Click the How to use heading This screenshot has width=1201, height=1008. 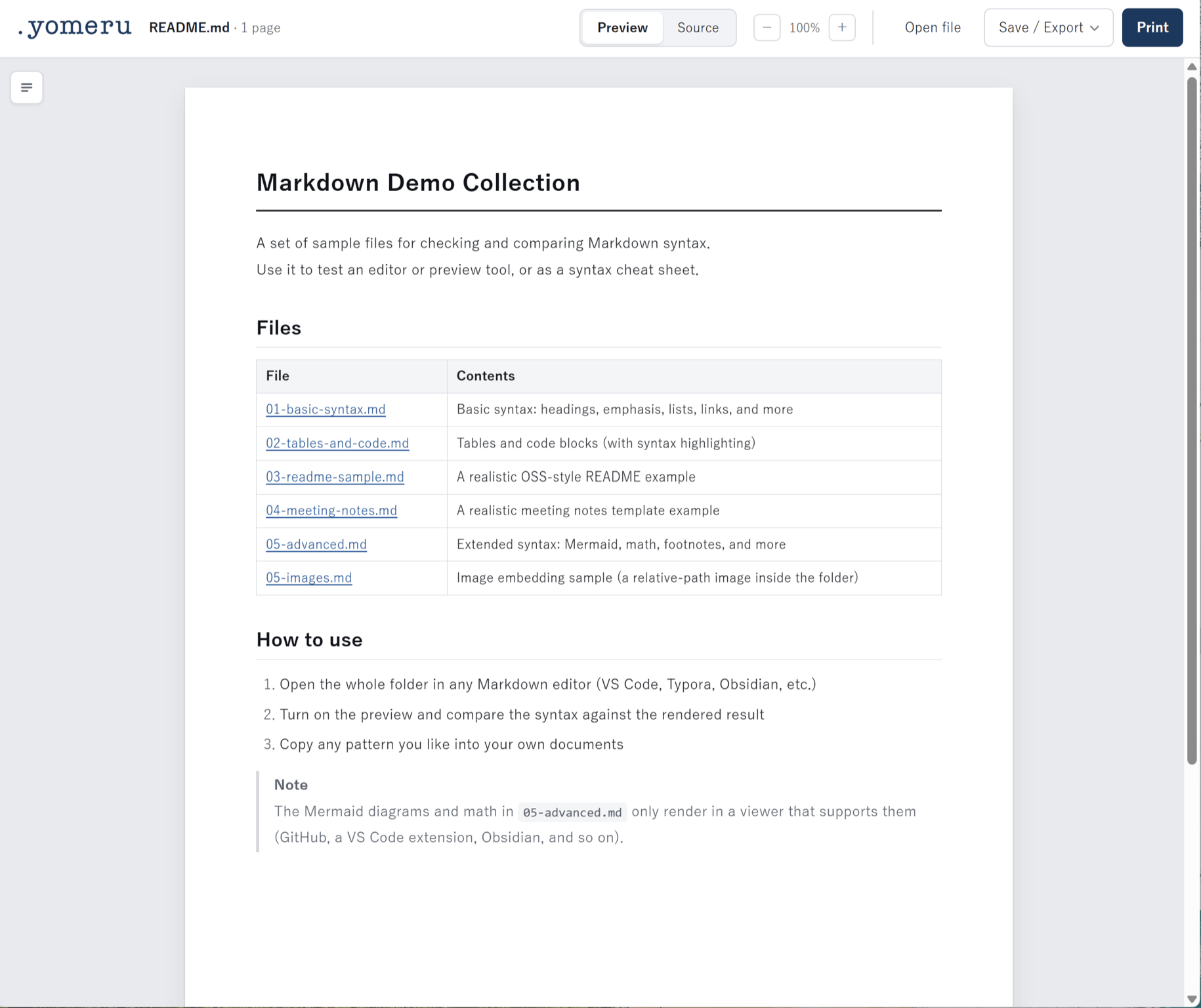point(309,640)
